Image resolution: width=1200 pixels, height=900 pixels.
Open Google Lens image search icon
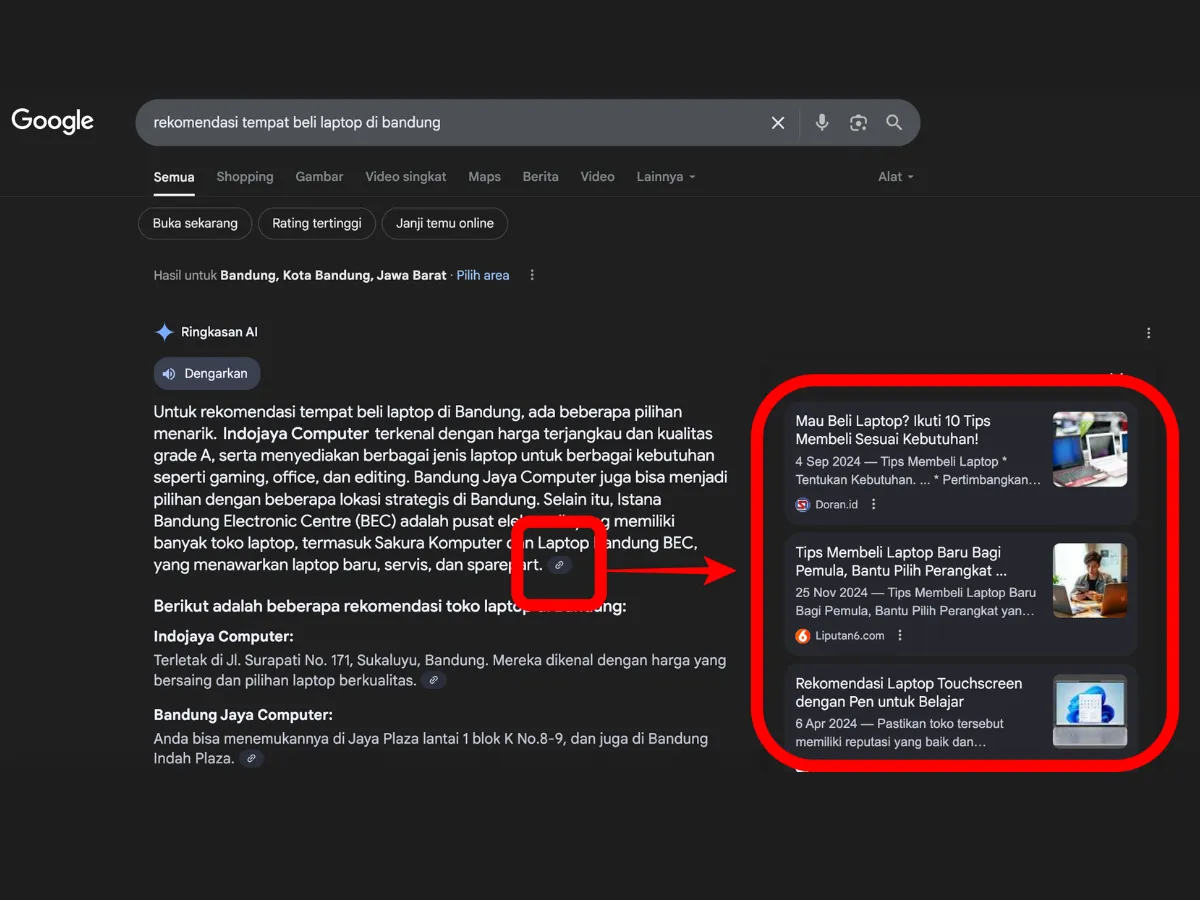858,123
